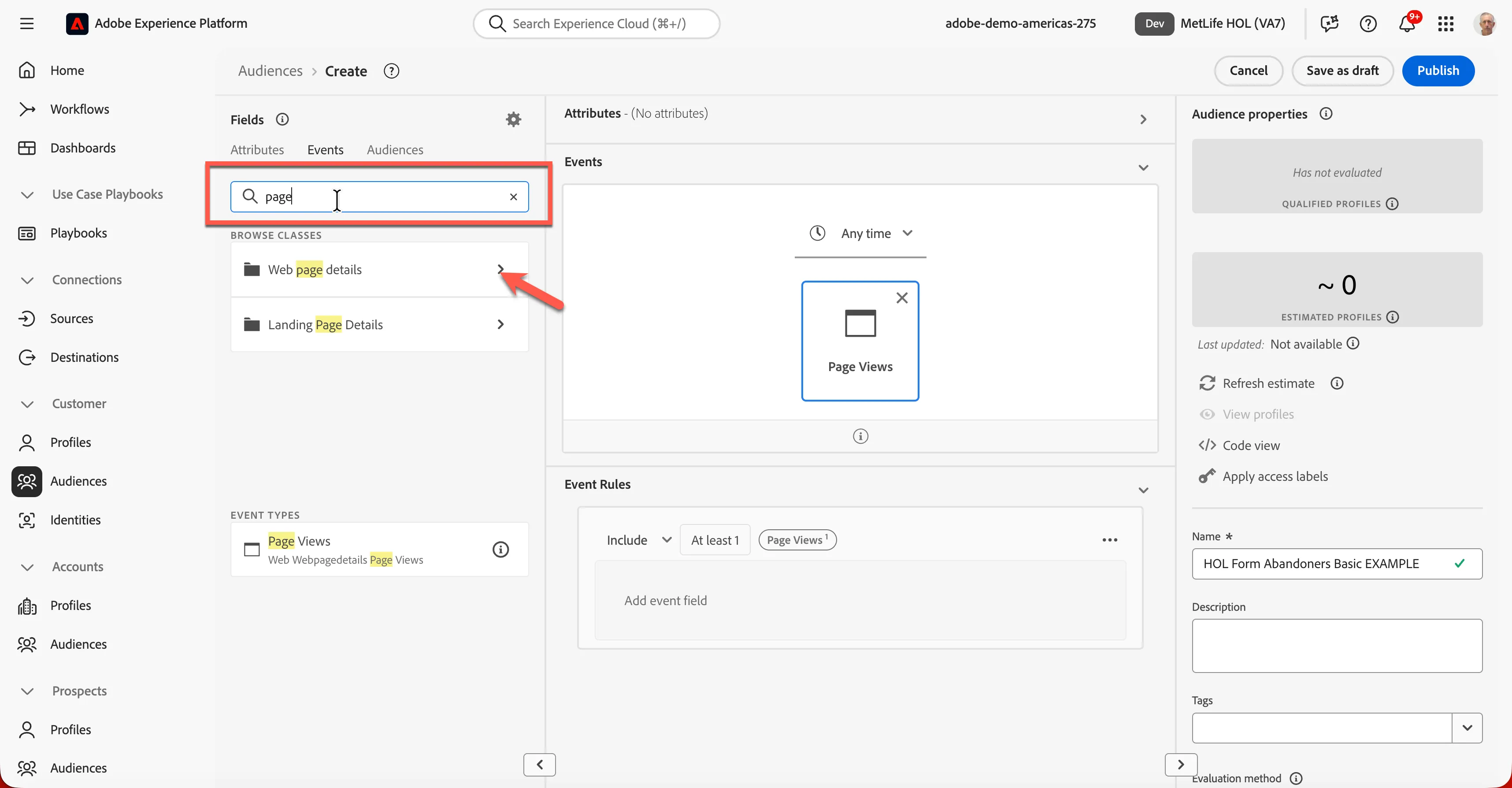Open Fields settings gear

coord(513,119)
